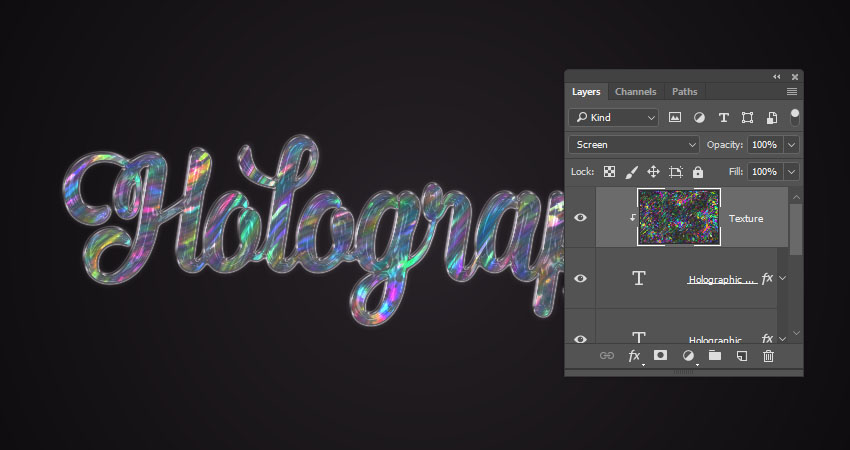Create a new group folder
The height and width of the screenshot is (450, 850).
(715, 356)
